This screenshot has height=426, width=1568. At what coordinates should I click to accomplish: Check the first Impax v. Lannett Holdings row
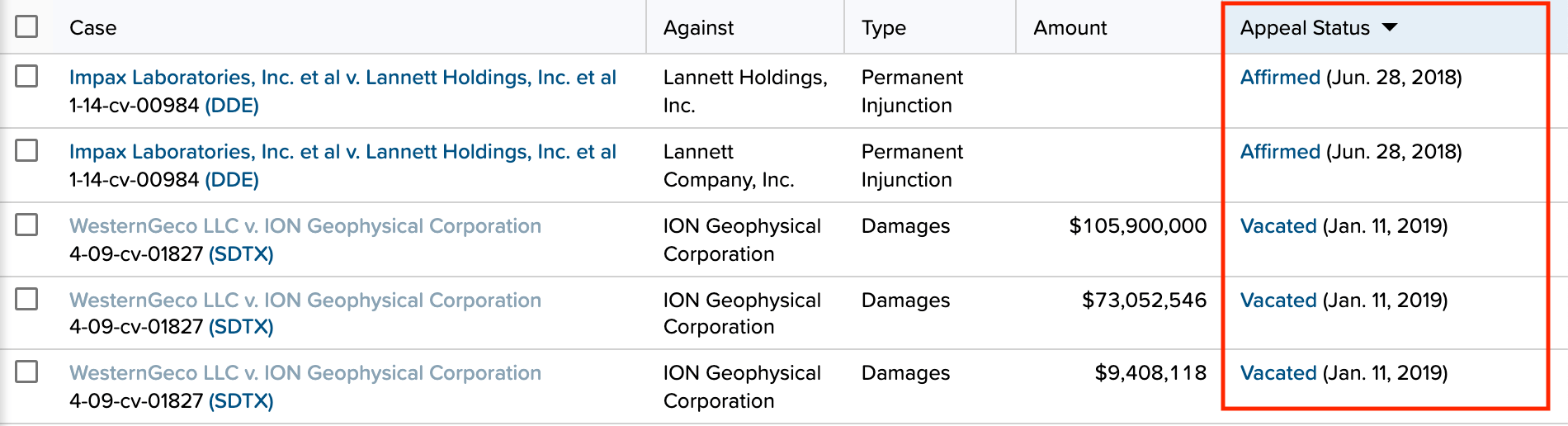[26, 76]
